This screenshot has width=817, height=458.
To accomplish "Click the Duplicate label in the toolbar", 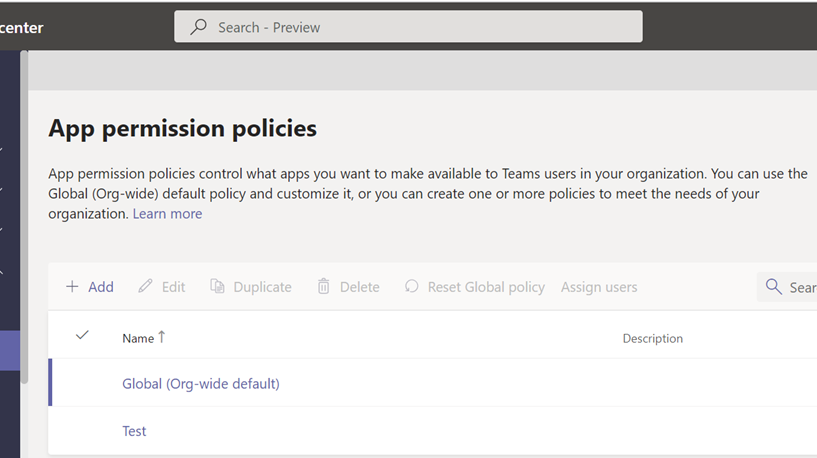I will point(262,287).
